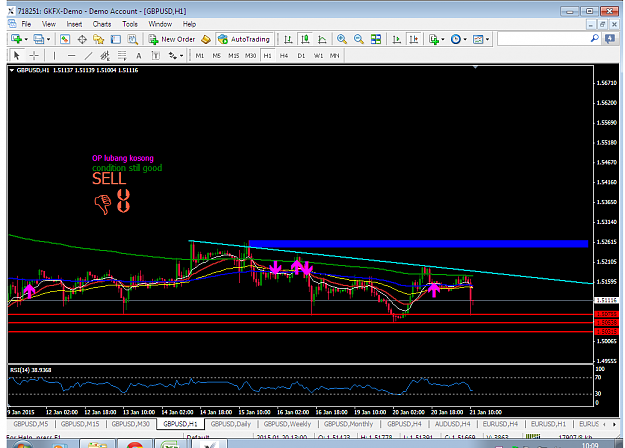The width and height of the screenshot is (625, 448).
Task: Expand the New Chart dropdown arrow
Action: tap(26, 39)
